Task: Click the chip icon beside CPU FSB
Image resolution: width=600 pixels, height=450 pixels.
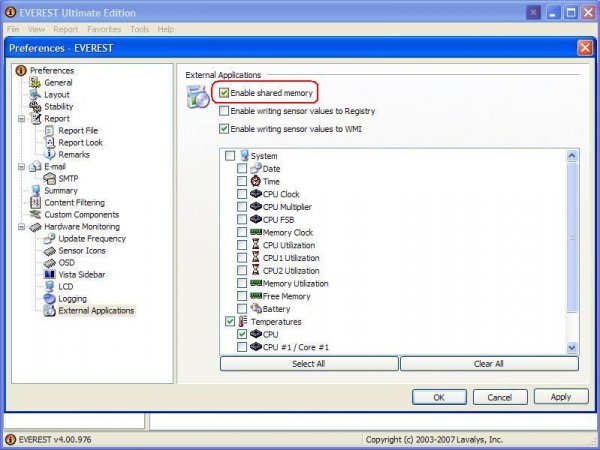Action: pos(256,219)
